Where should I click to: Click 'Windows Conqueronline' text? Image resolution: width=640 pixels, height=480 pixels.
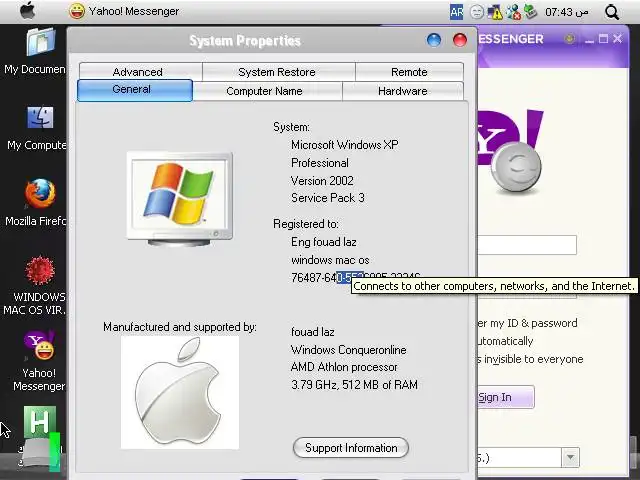(349, 350)
